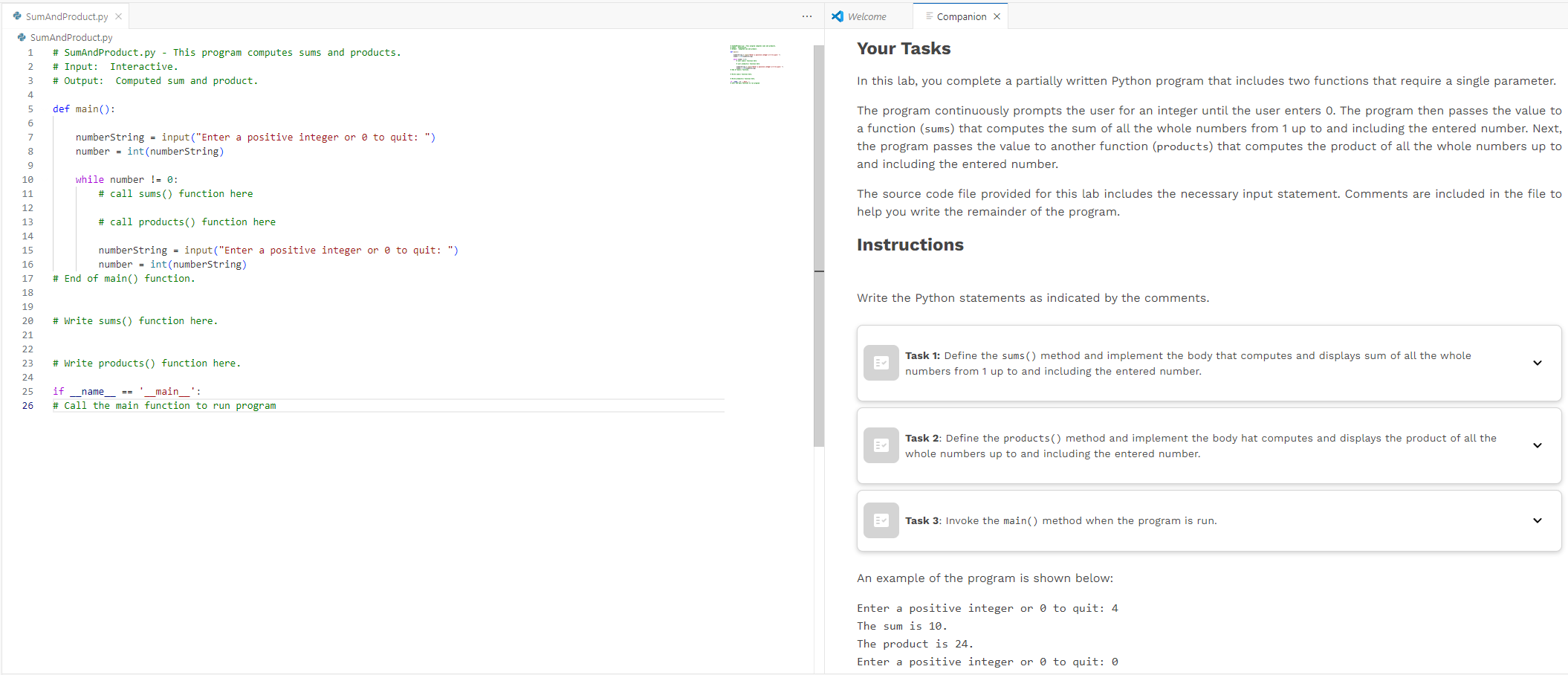This screenshot has height=675, width=1568.
Task: Click the VS Code icon on Welcome tab
Action: [838, 16]
